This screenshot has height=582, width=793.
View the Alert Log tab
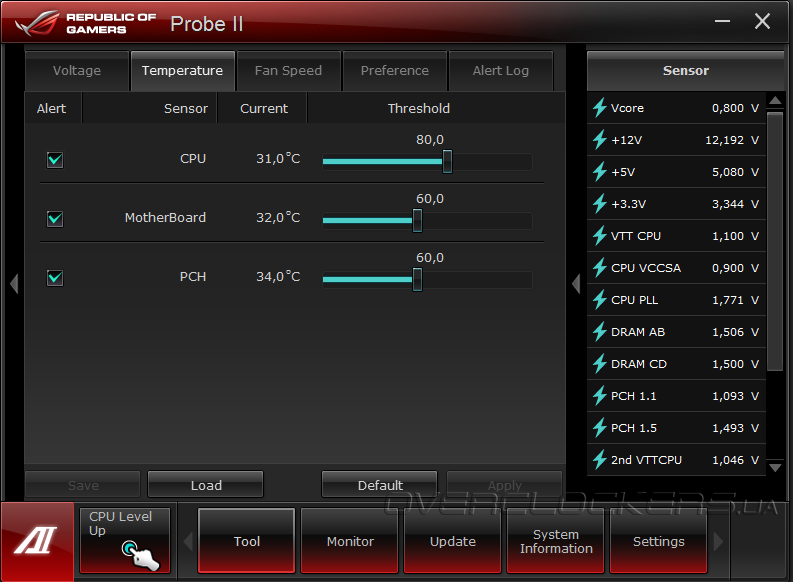tap(501, 71)
